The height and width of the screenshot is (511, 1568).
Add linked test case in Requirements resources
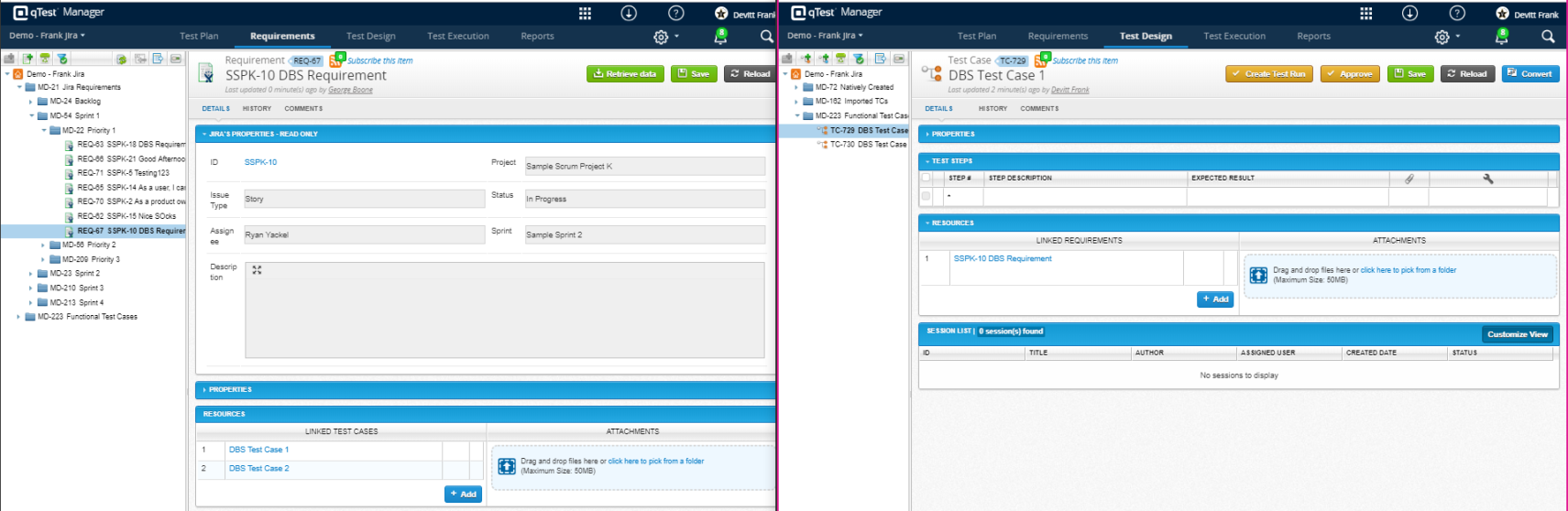(463, 494)
